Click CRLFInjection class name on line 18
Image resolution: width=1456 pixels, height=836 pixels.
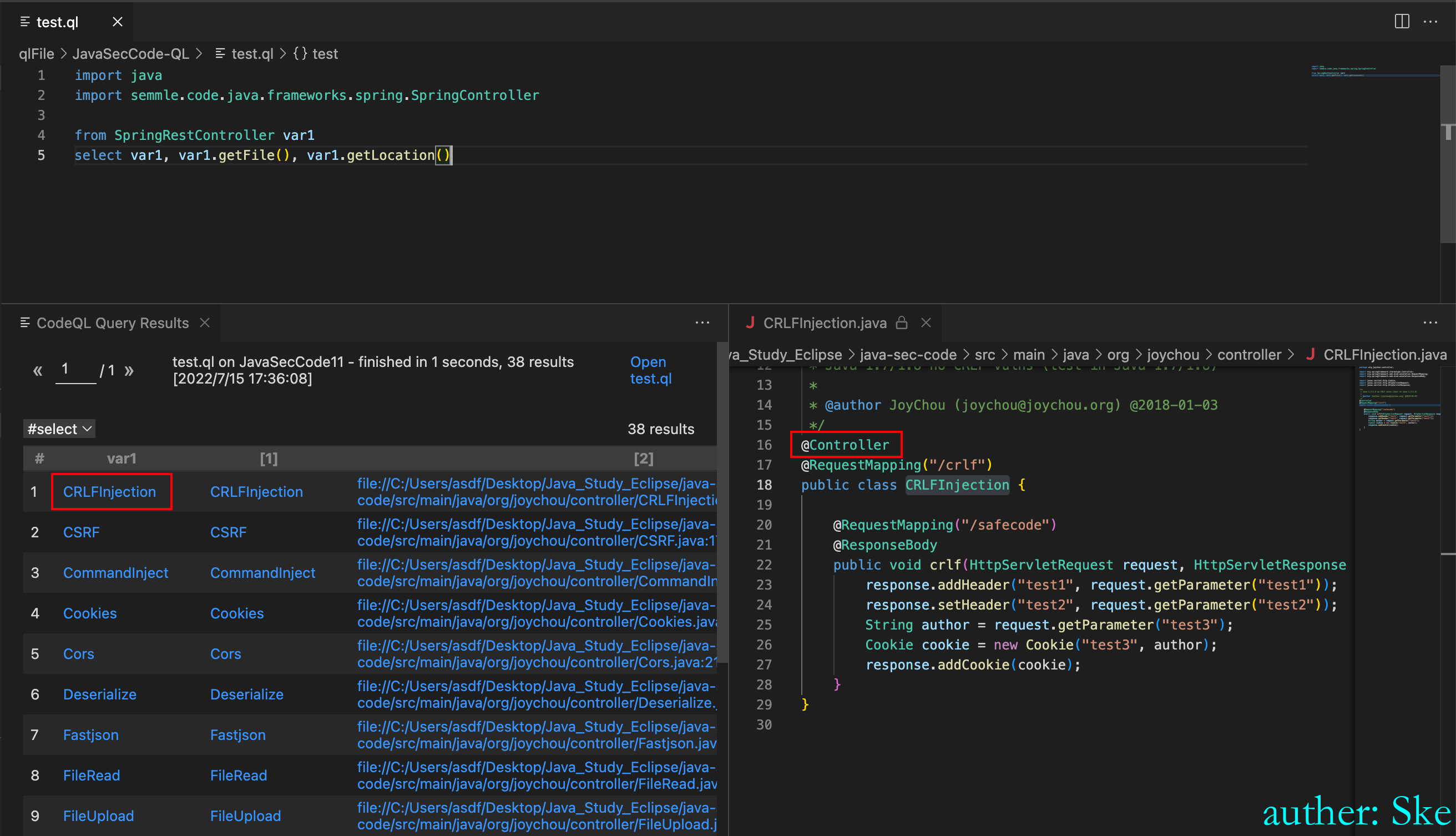(957, 485)
